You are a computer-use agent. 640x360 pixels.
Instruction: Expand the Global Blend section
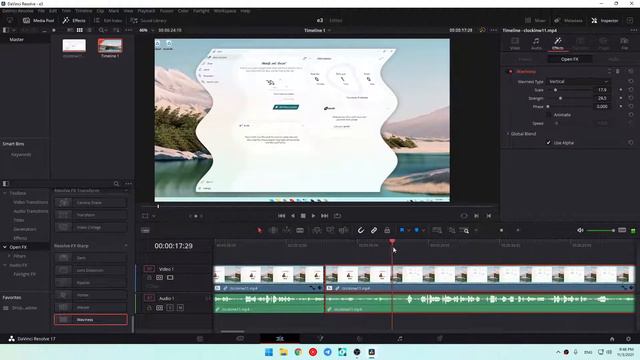(x=508, y=134)
